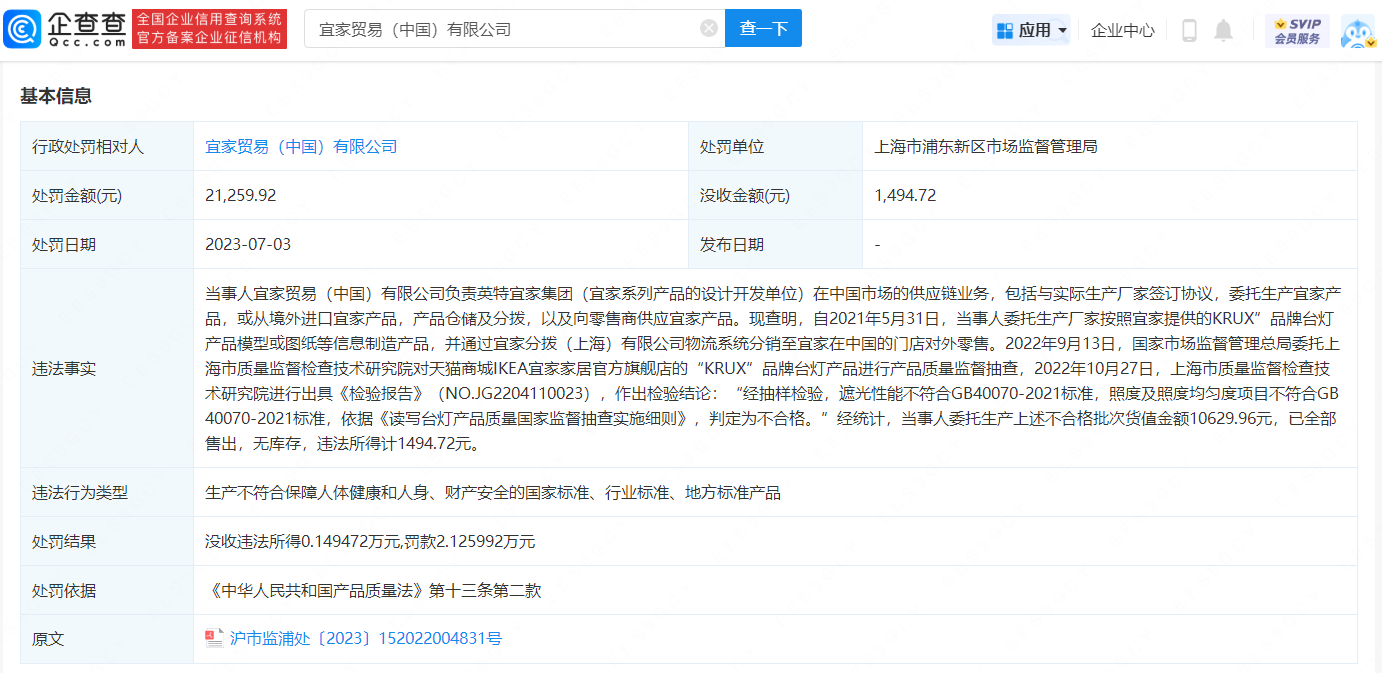
Task: Click the small crown badge on the avatar
Action: [x=1370, y=42]
